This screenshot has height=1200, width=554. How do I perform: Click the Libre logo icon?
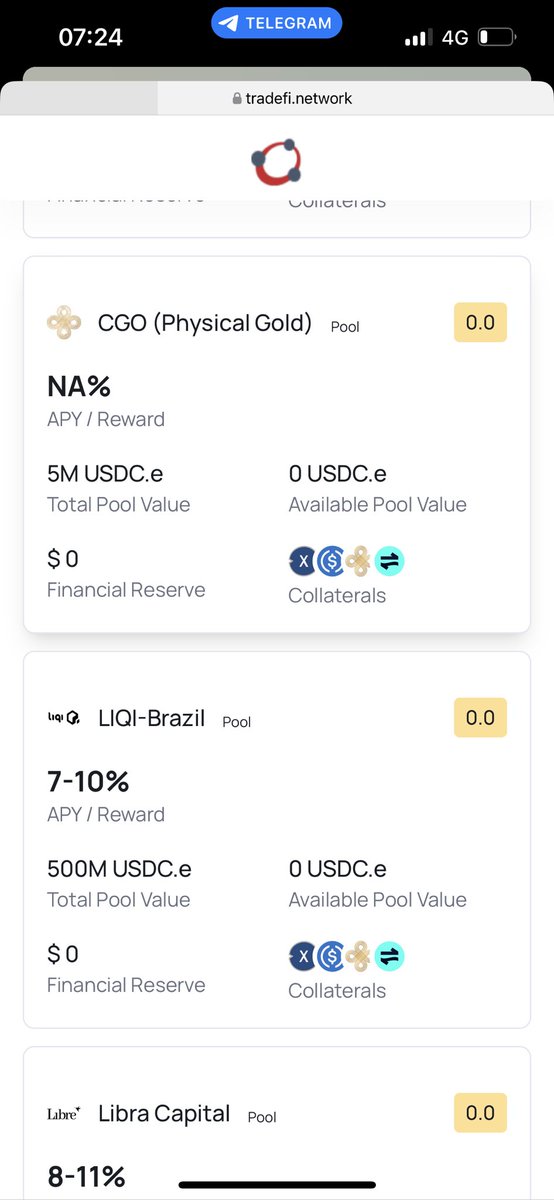pos(64,1113)
